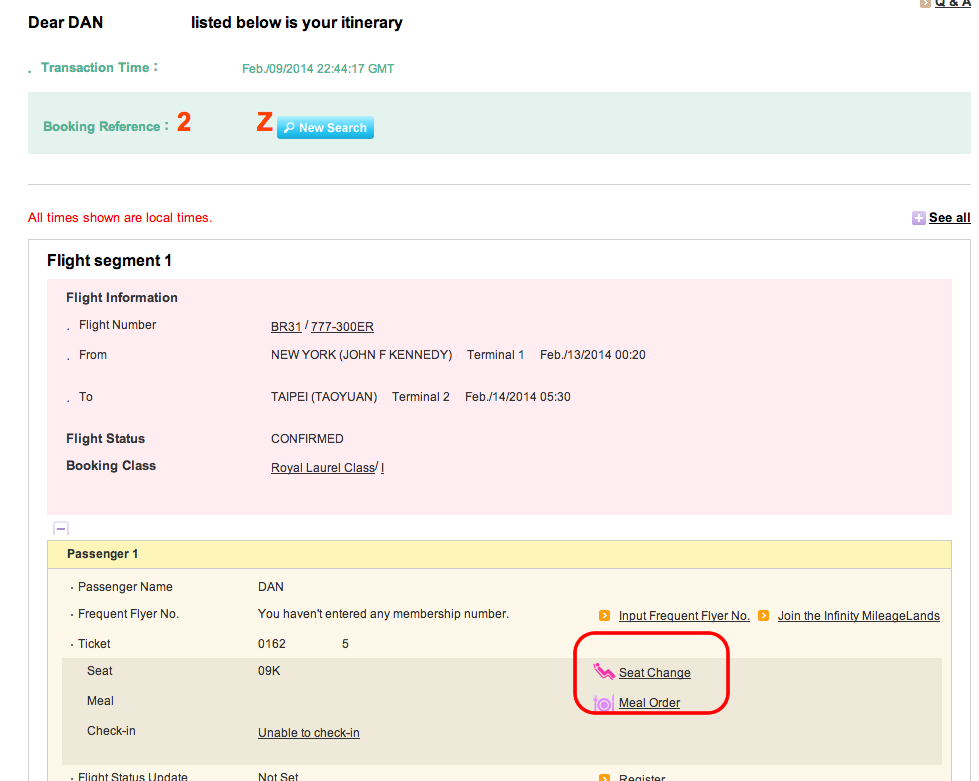979x781 pixels.
Task: Start a New Search
Action: tap(325, 127)
